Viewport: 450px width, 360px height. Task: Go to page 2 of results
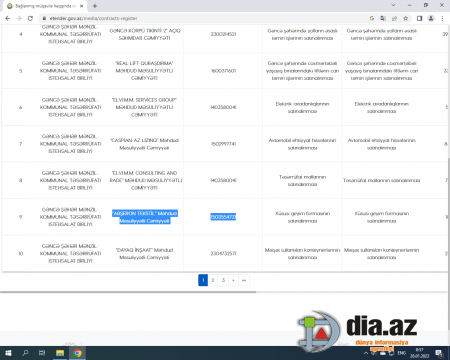213,280
